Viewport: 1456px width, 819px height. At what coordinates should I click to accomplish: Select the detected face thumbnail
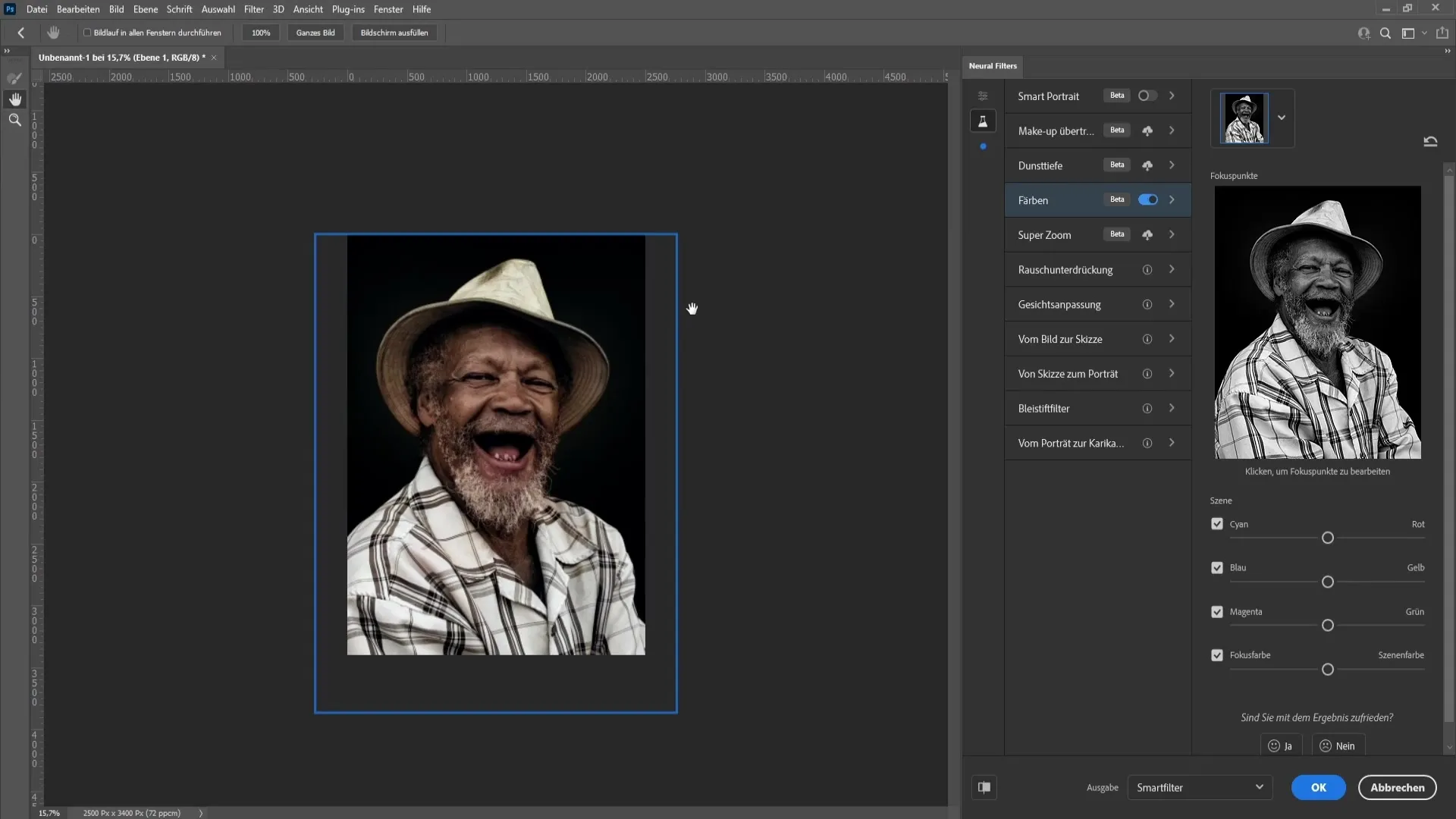[x=1244, y=118]
